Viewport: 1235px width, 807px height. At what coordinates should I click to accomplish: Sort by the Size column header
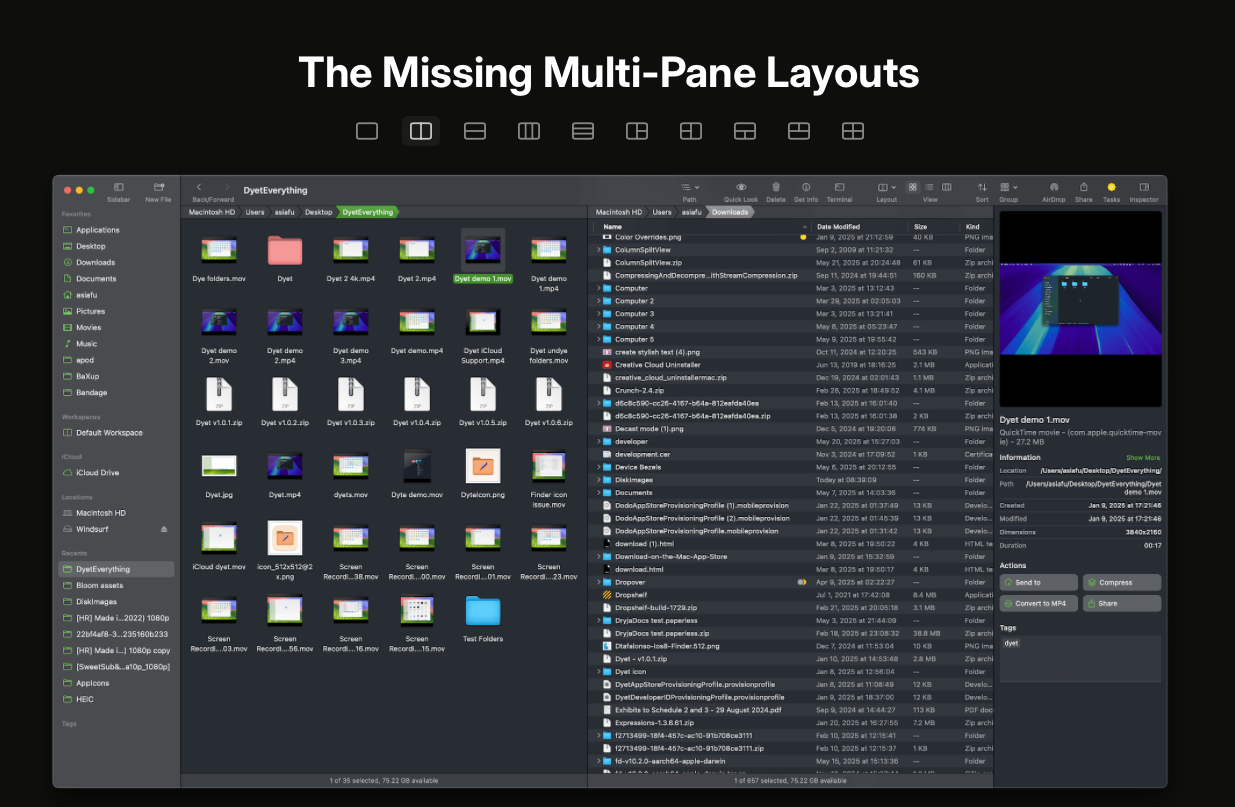coord(934,227)
